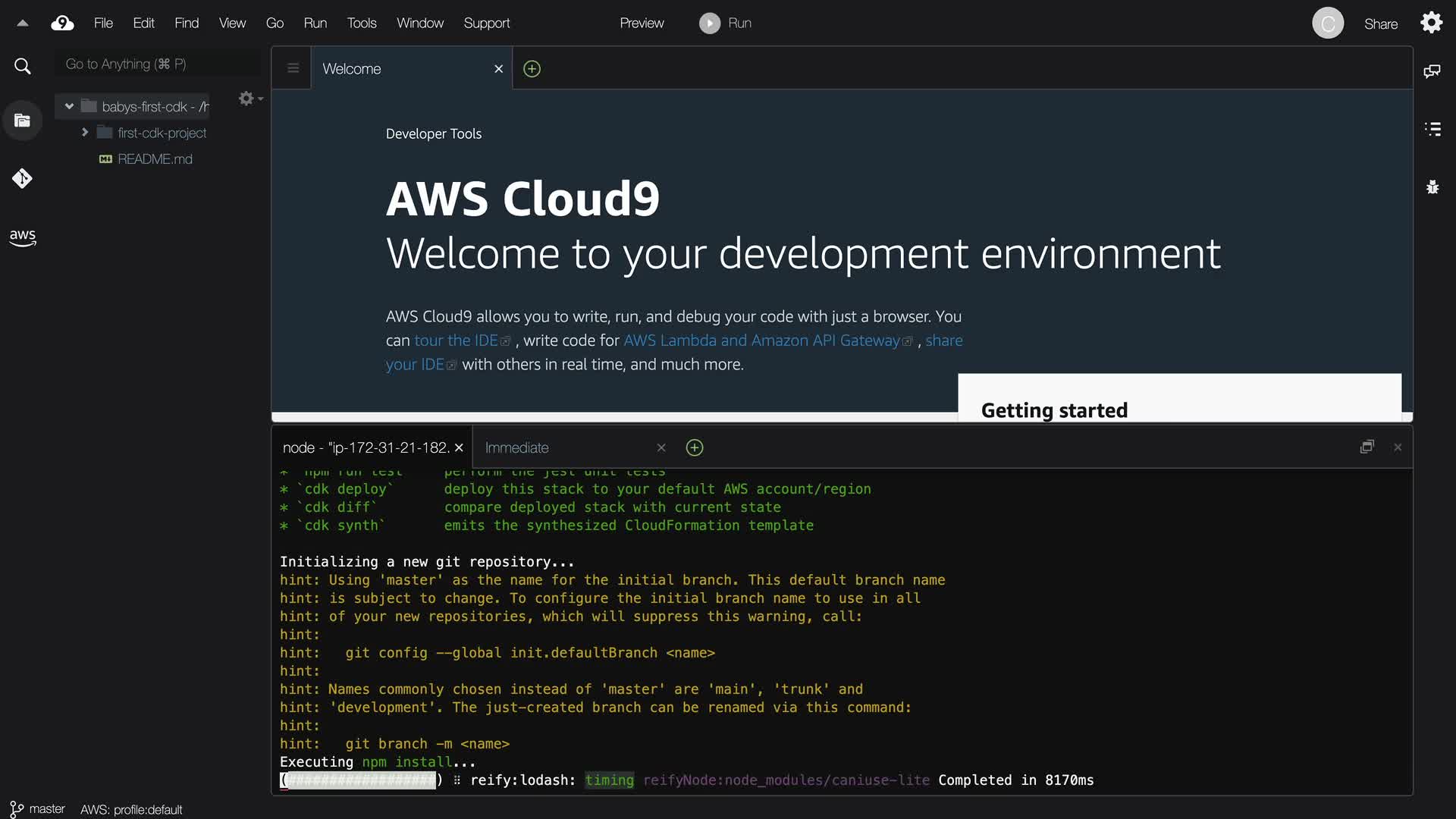Collapse the menu bar with up arrow
This screenshot has height=819, width=1456.
pos(23,24)
